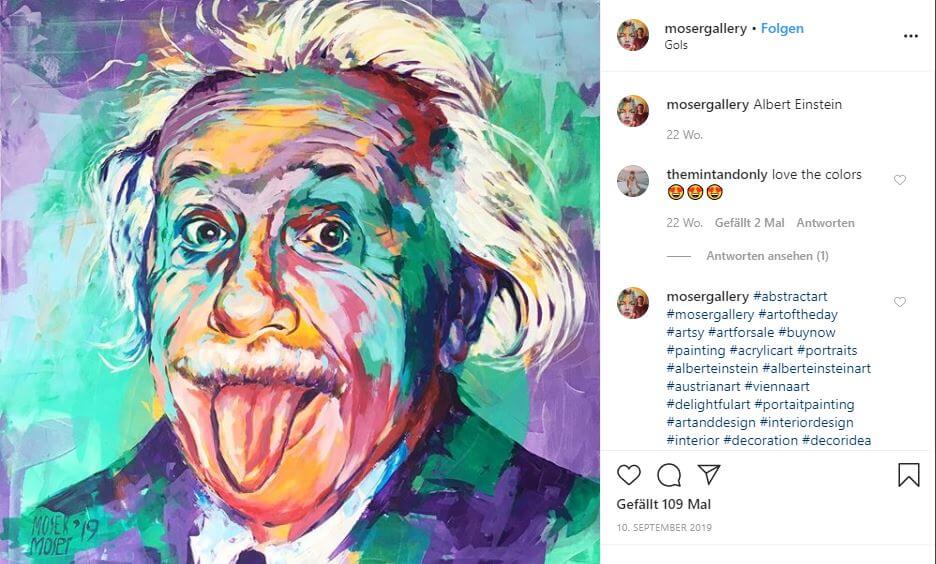Image resolution: width=936 pixels, height=564 pixels.
Task: Share post via paper plane icon
Action: point(709,475)
